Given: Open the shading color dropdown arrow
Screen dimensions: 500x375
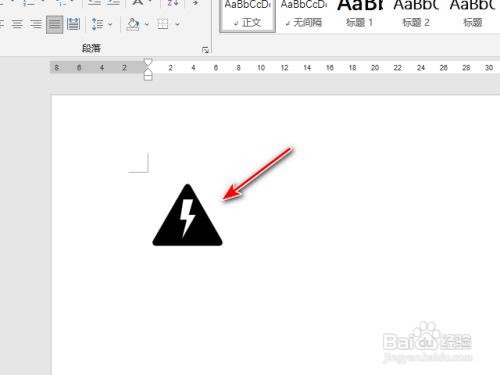Looking at the screenshot, I should [x=147, y=24].
